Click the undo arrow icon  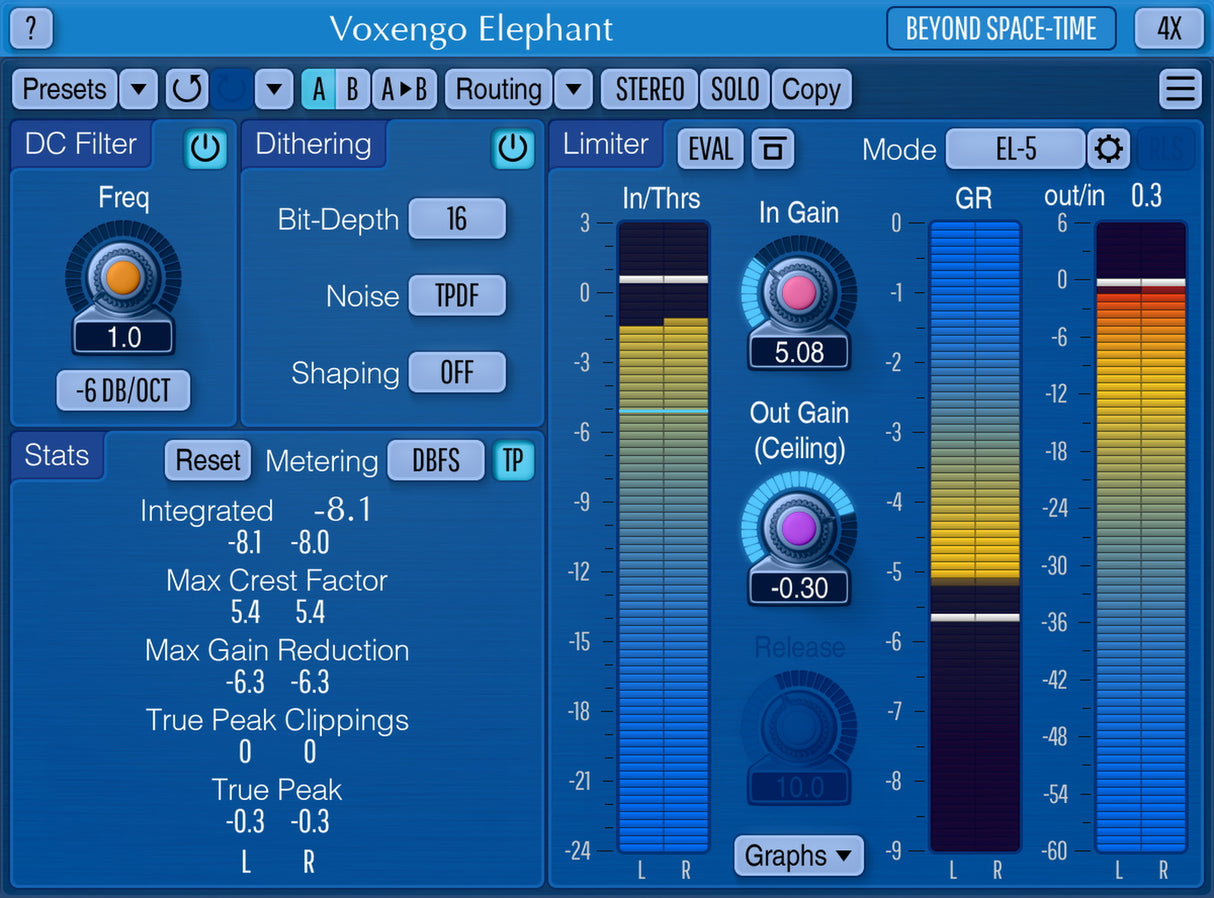186,90
